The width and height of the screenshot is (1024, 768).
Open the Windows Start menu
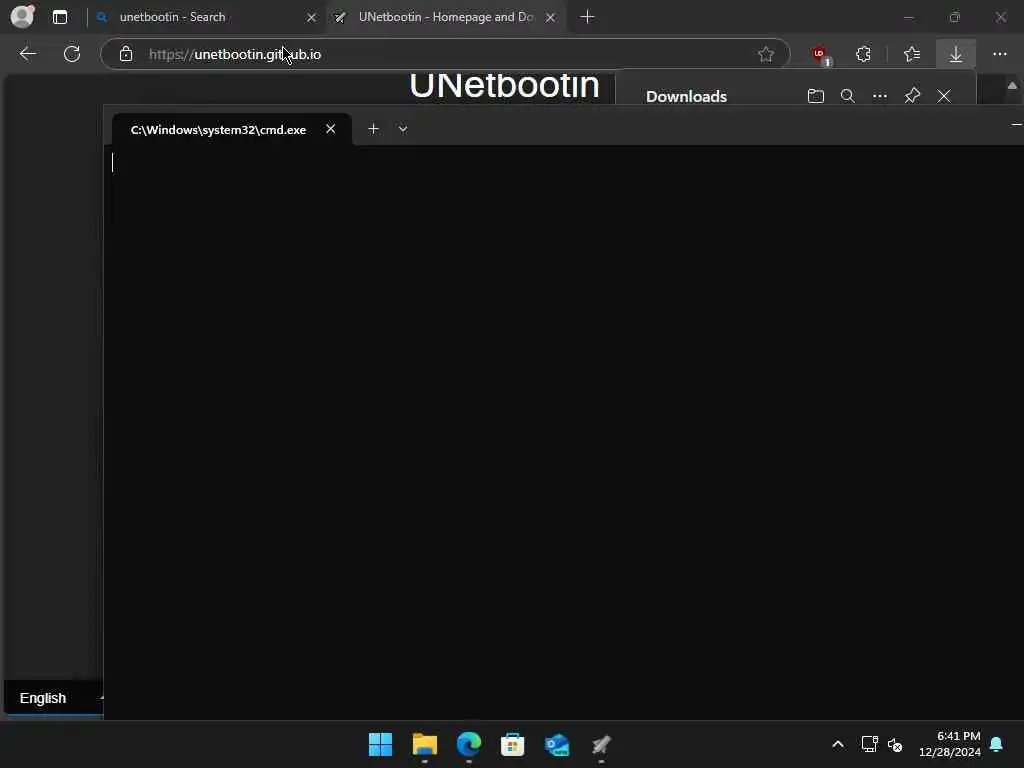380,744
